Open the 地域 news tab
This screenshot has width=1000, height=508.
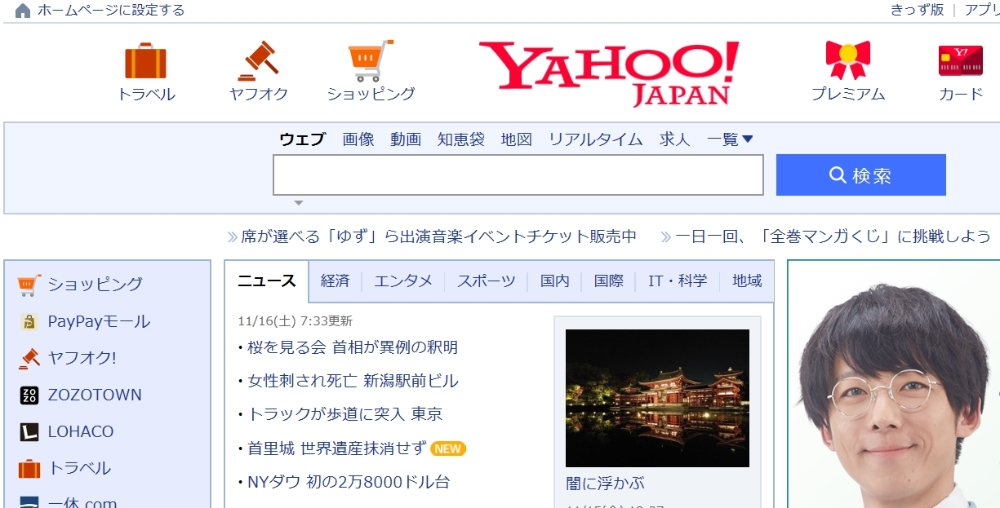[747, 280]
